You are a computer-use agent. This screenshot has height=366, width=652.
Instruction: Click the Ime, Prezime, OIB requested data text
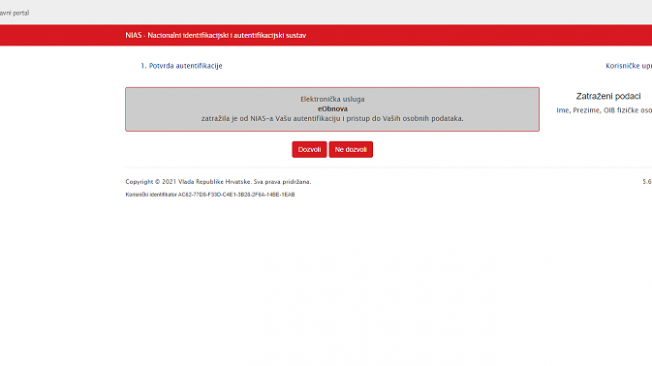pos(604,110)
